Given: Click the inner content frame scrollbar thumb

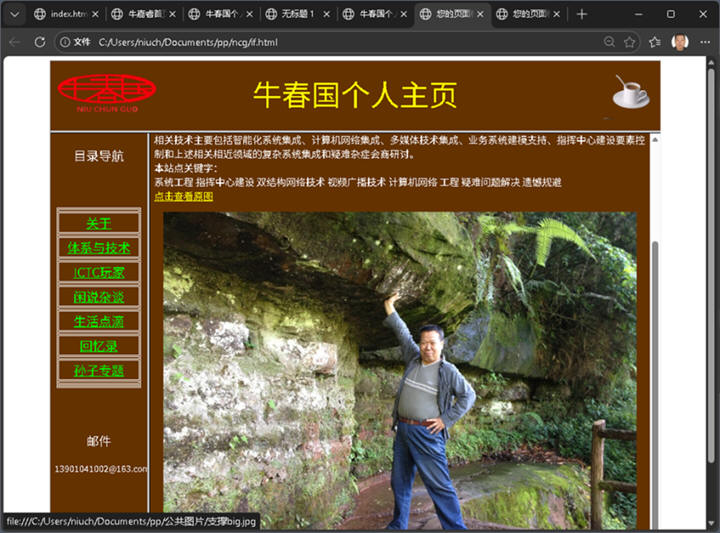Looking at the screenshot, I should (x=655, y=383).
